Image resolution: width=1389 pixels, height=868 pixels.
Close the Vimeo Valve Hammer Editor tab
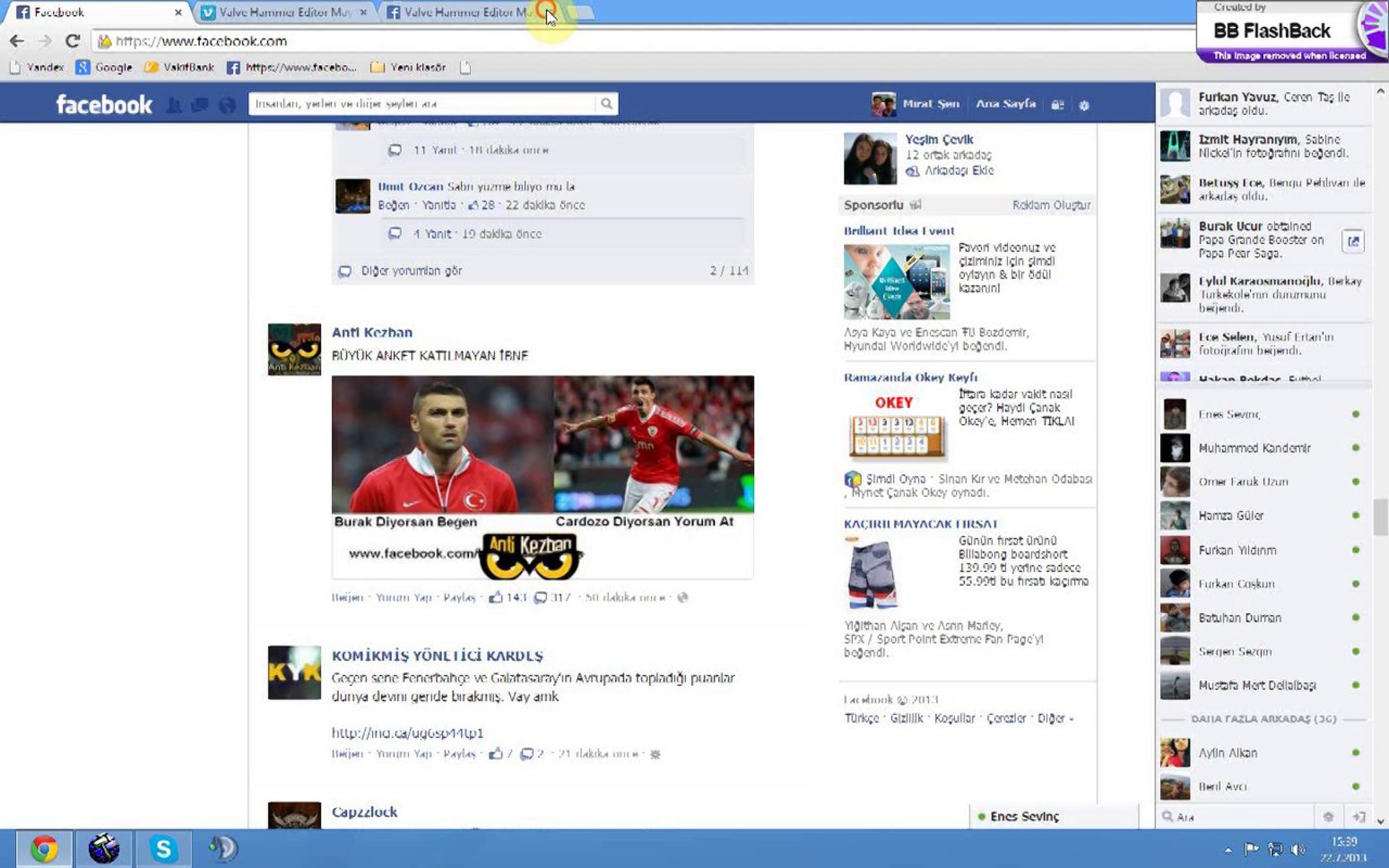363,12
